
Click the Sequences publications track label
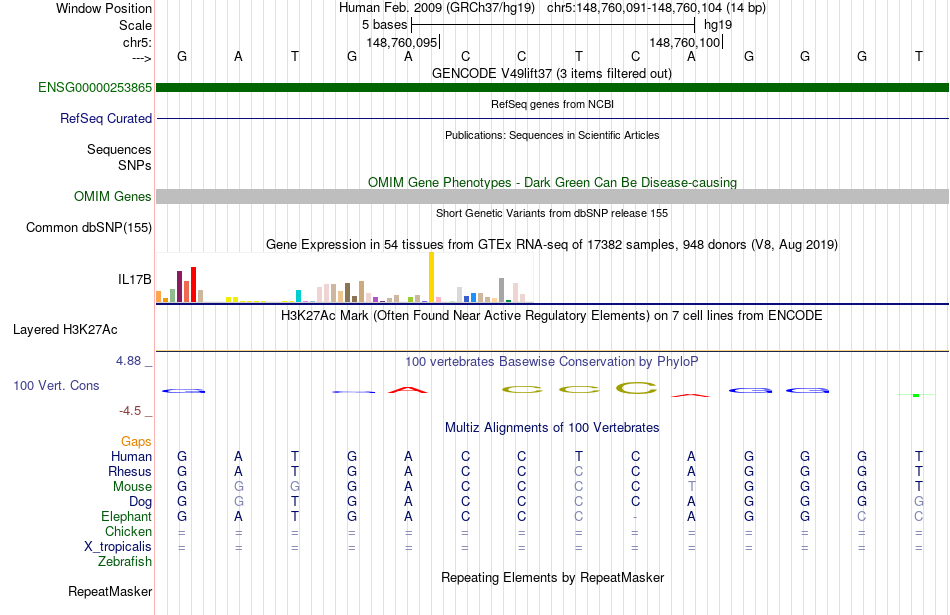tap(119, 149)
